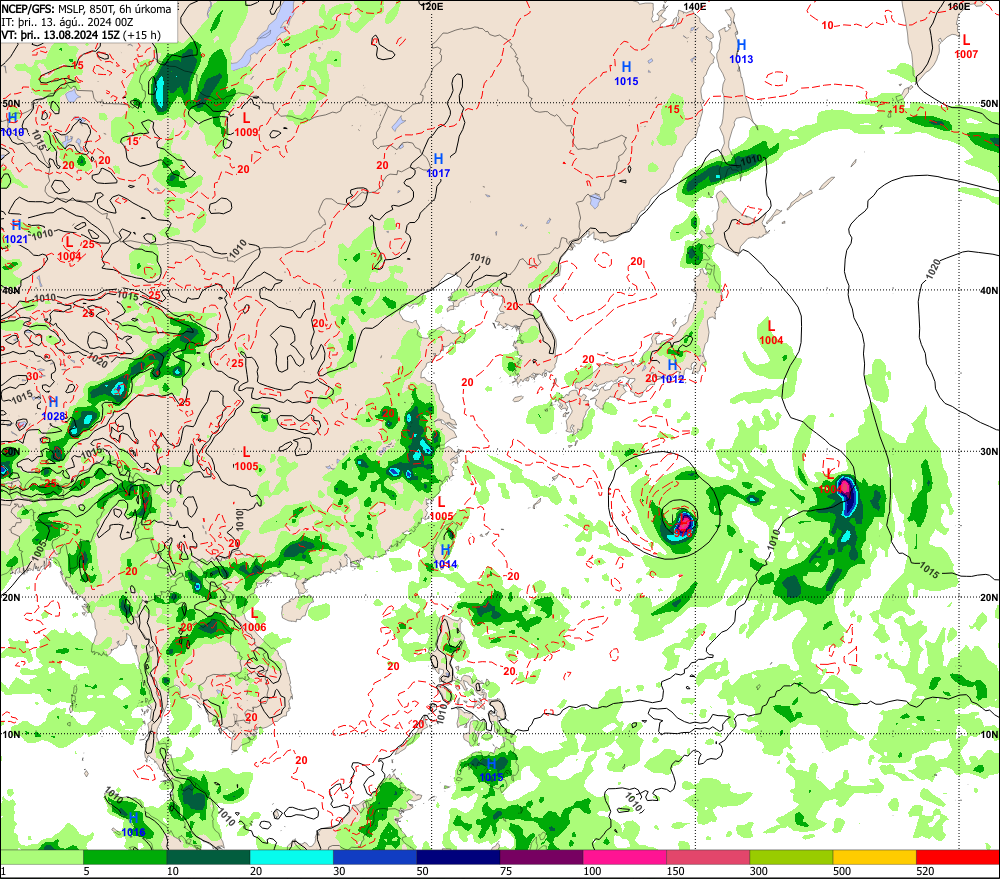The image size is (1000, 879).
Task: Click the dark green 10–20 legend swatch
Action: [x=209, y=857]
